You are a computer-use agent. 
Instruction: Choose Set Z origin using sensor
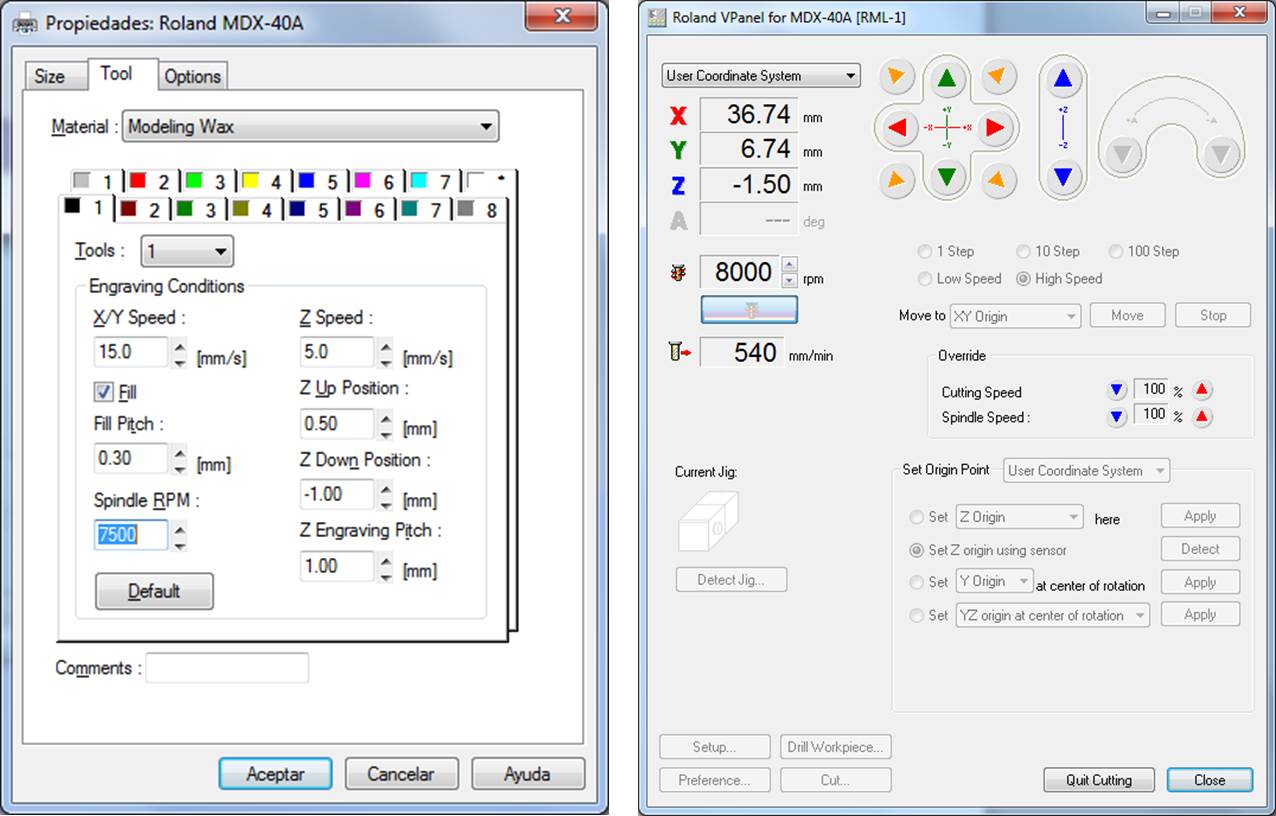tap(916, 550)
